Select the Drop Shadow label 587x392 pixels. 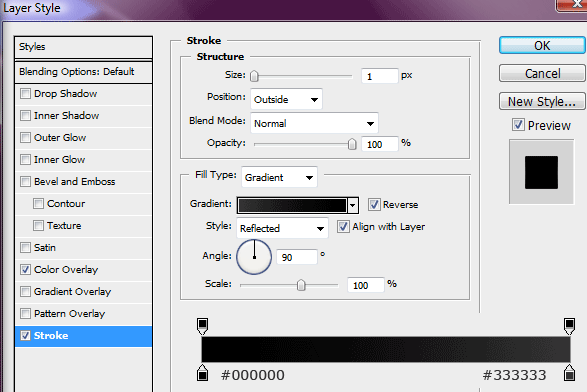66,94
